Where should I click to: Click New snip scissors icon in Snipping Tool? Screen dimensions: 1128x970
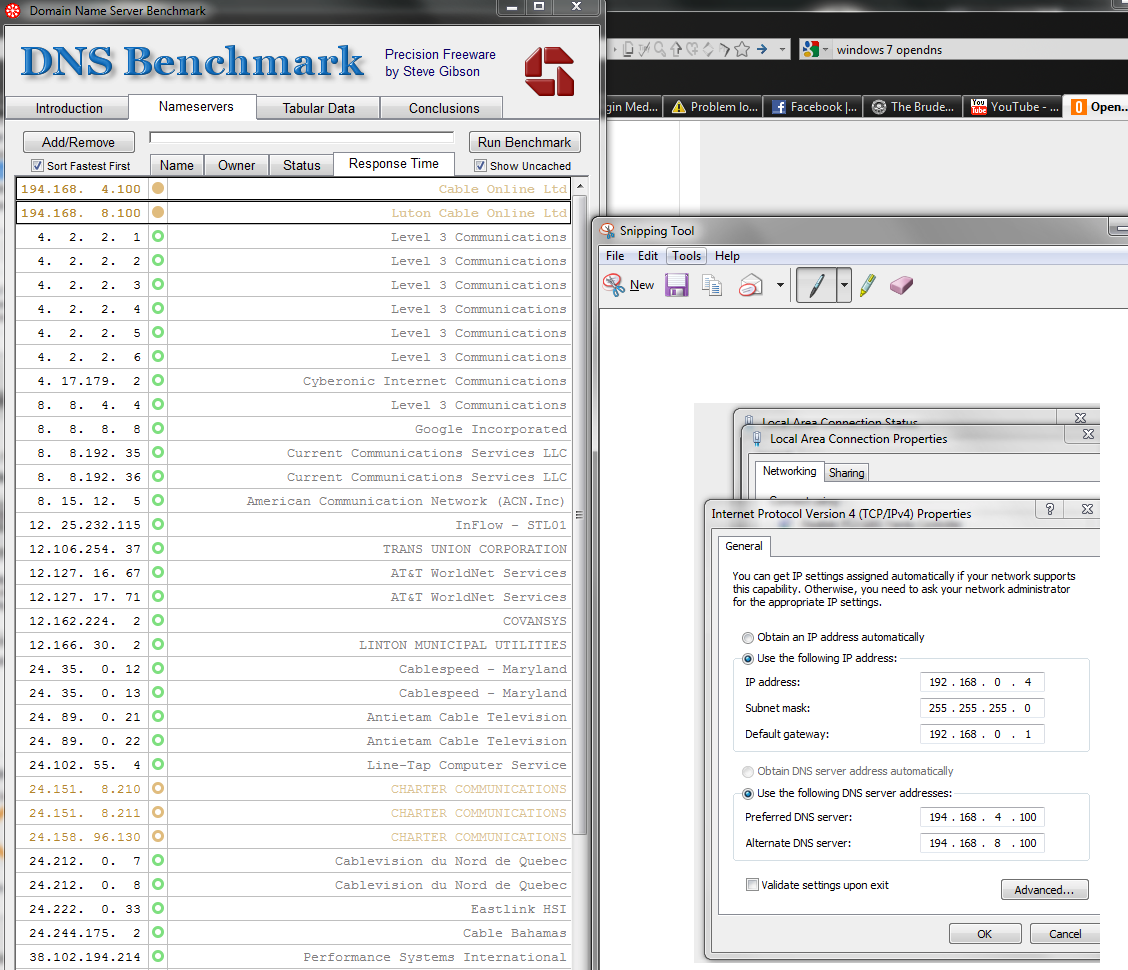614,285
